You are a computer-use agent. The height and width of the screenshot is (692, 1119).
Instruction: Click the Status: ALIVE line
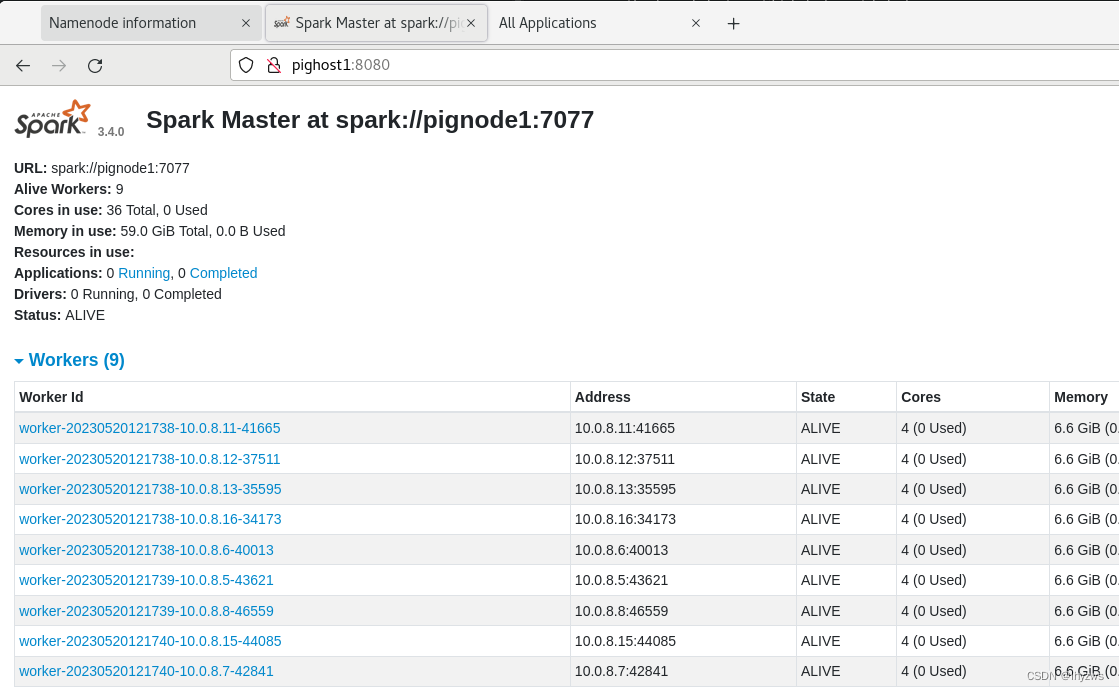tap(59, 315)
